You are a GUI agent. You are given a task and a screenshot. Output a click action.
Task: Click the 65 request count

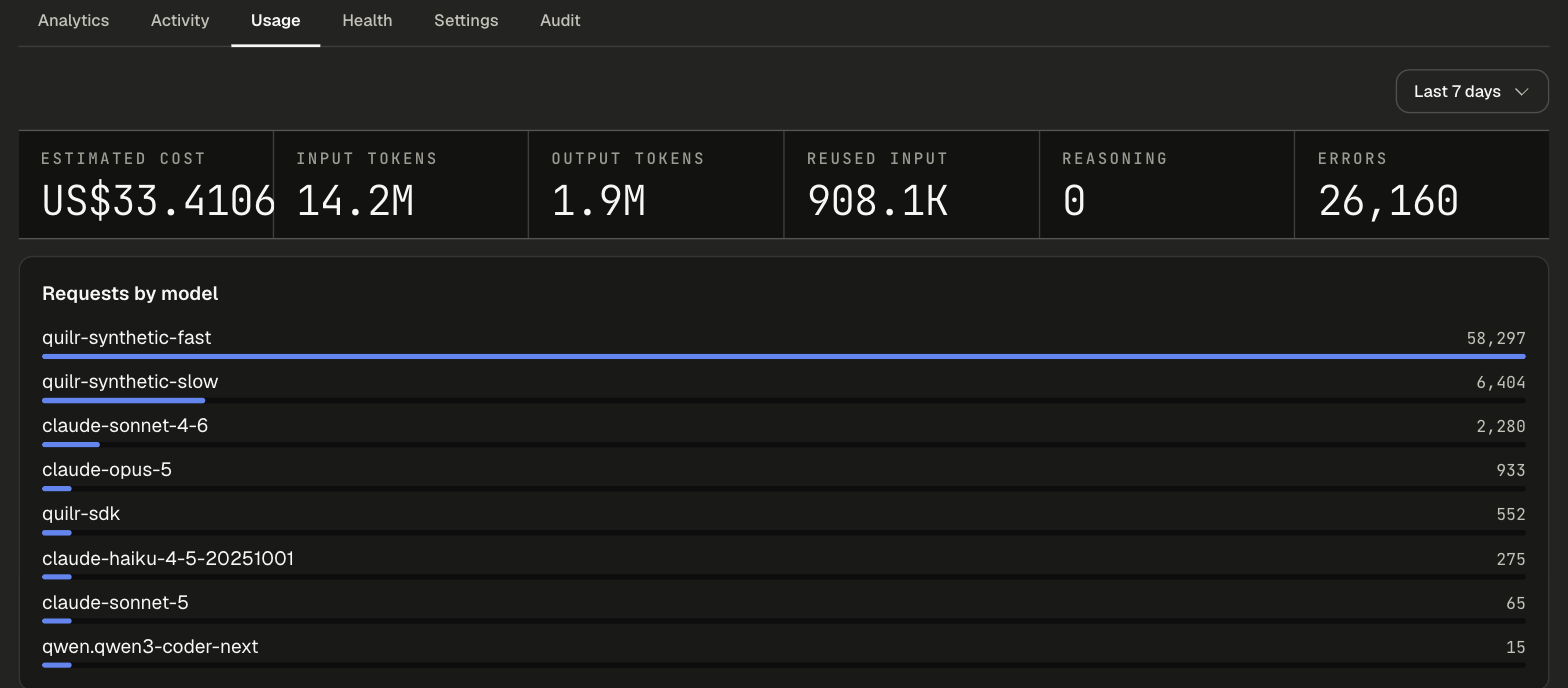pos(1516,603)
